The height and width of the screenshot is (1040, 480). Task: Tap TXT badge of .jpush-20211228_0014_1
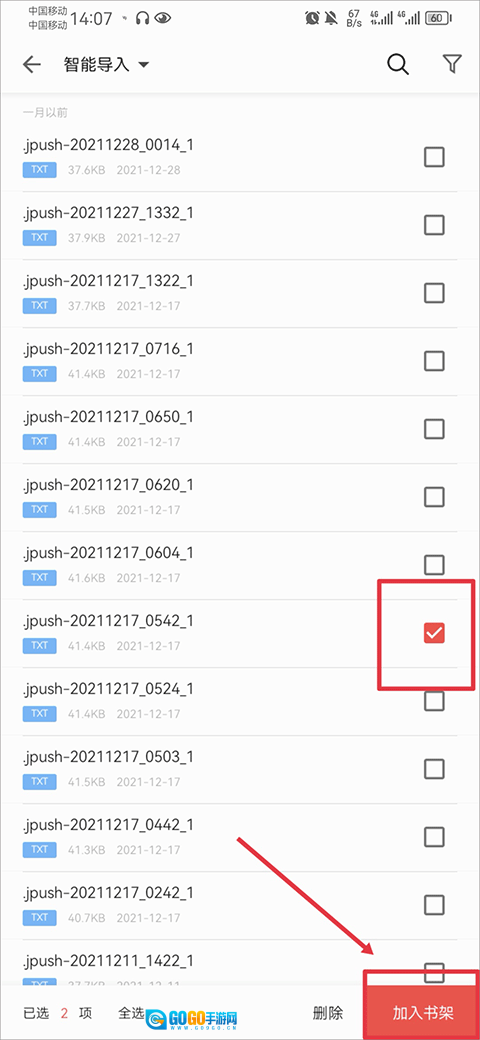[x=40, y=170]
